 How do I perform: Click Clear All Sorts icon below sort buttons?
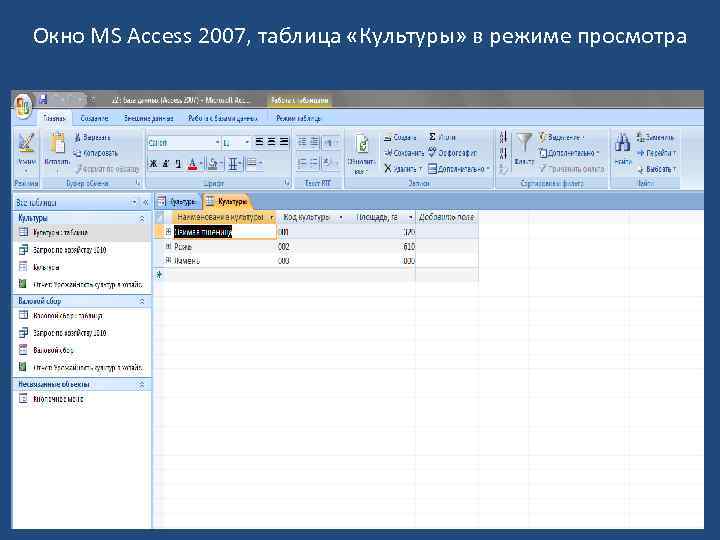[503, 169]
